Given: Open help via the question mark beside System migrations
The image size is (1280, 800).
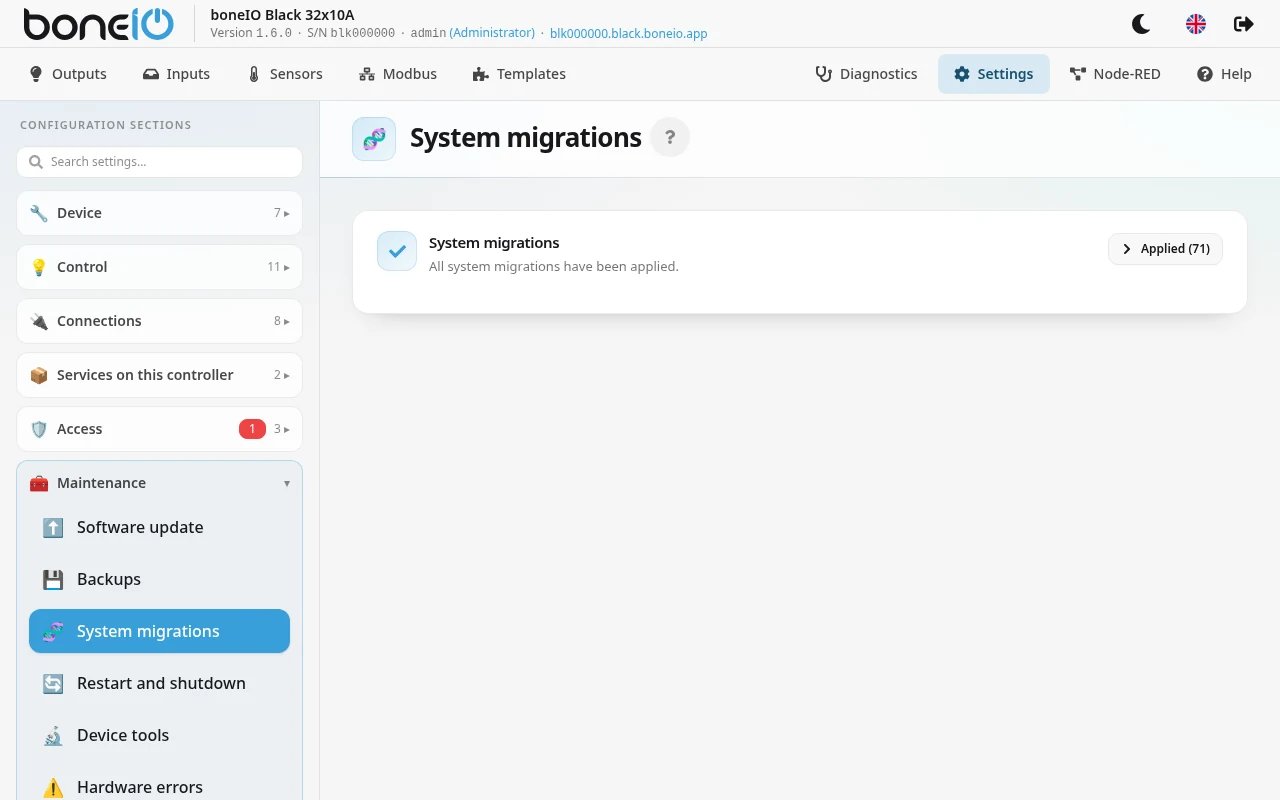Looking at the screenshot, I should [670, 137].
